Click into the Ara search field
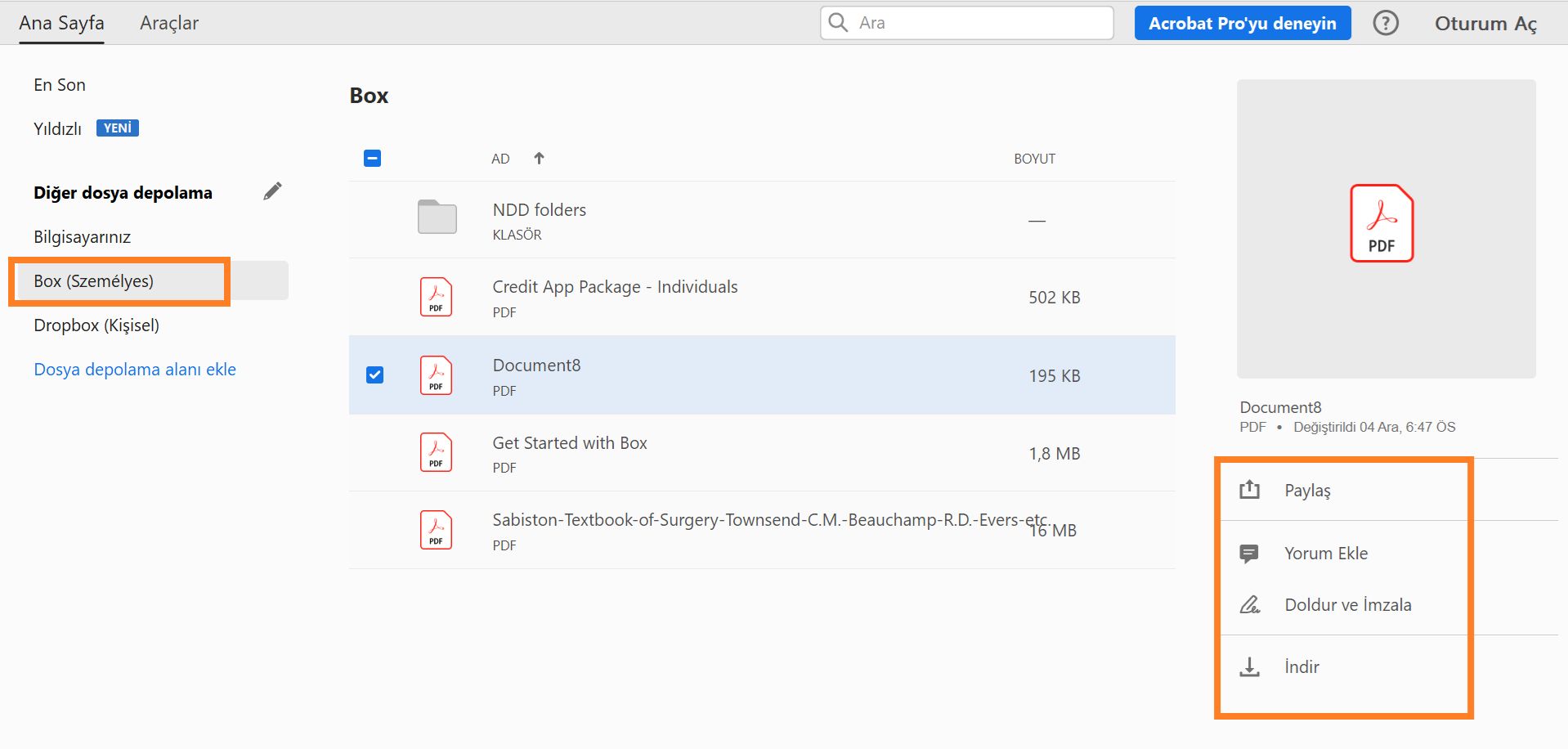 (x=981, y=23)
